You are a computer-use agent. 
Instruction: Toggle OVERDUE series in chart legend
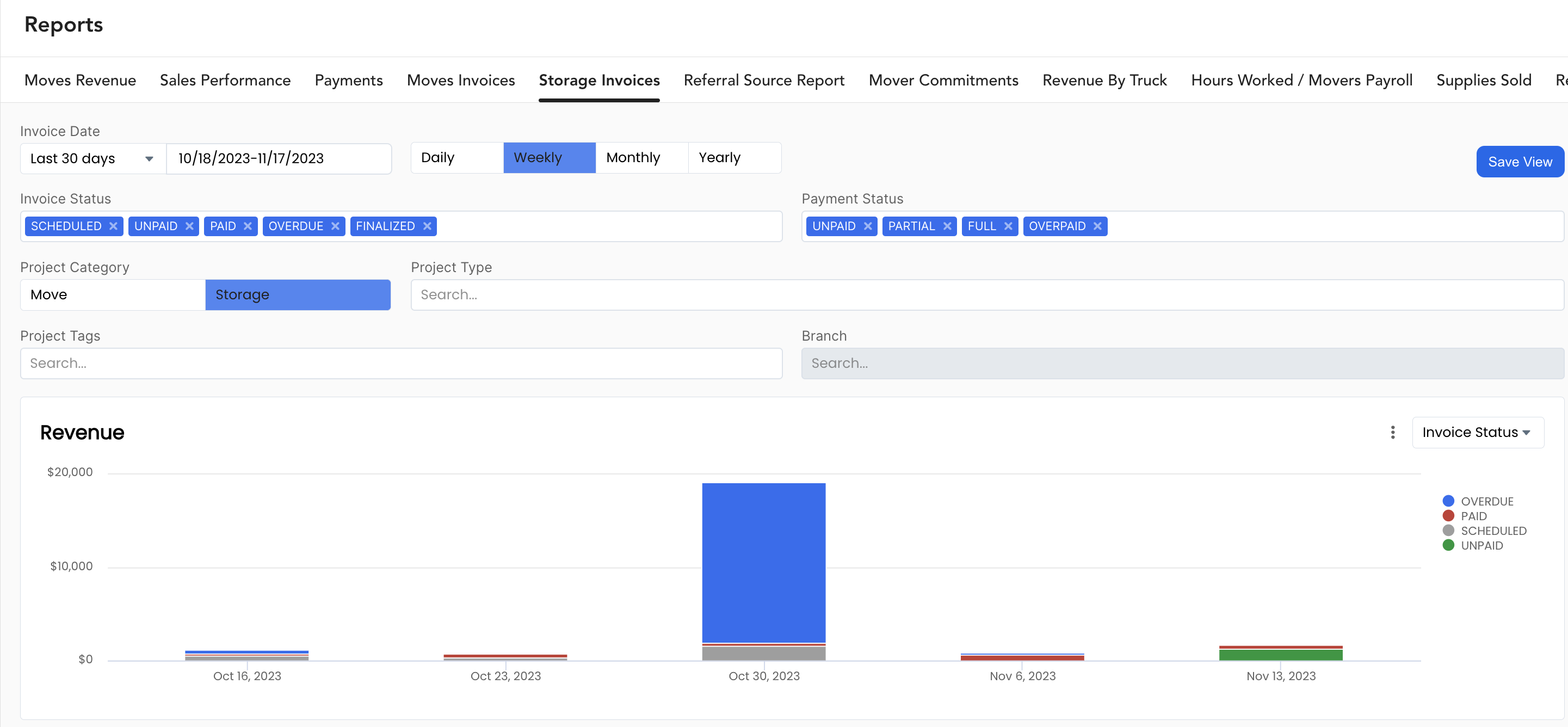pos(1477,501)
